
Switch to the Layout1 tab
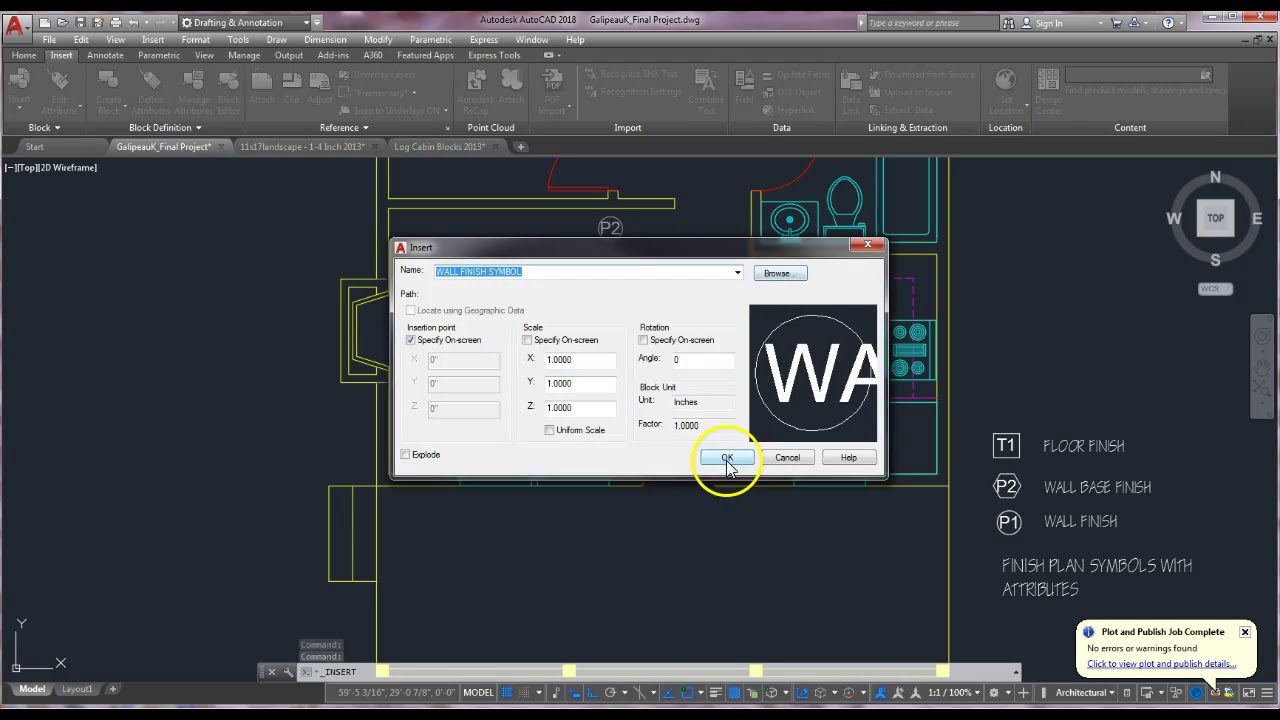pos(77,689)
